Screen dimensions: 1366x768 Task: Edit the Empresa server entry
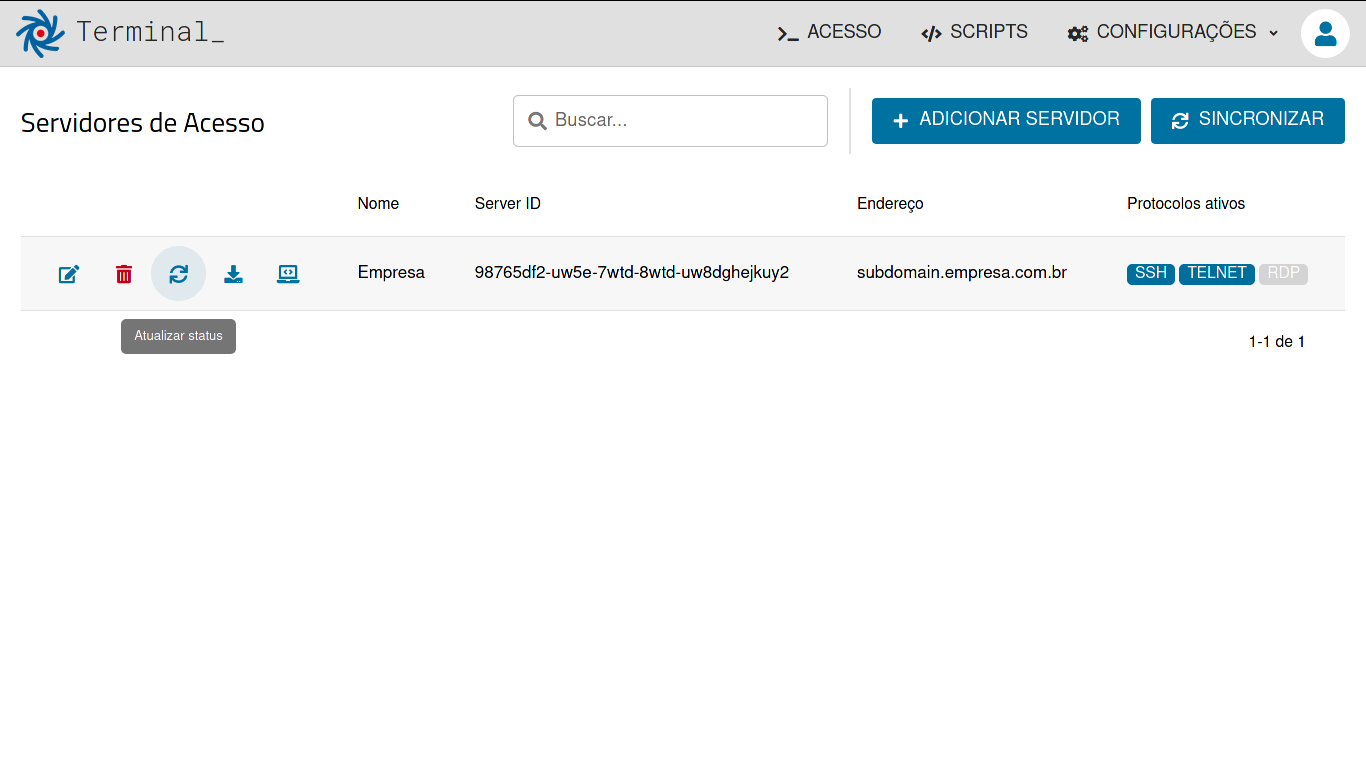(x=69, y=274)
